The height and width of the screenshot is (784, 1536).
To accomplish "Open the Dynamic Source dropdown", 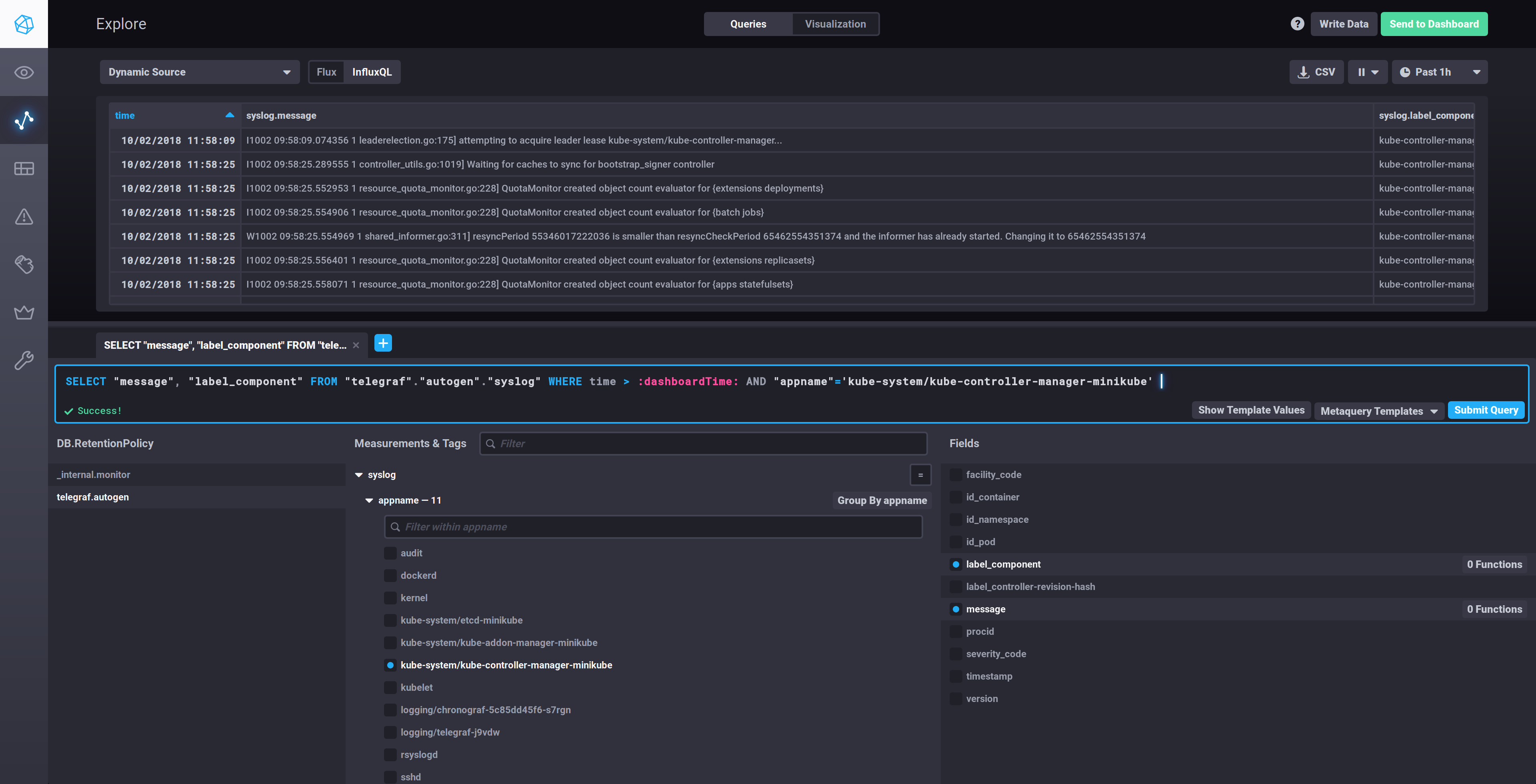I will point(197,71).
